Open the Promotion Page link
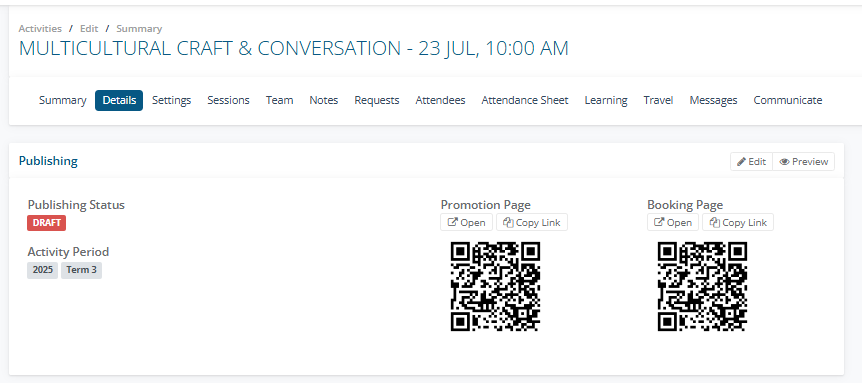 467,223
